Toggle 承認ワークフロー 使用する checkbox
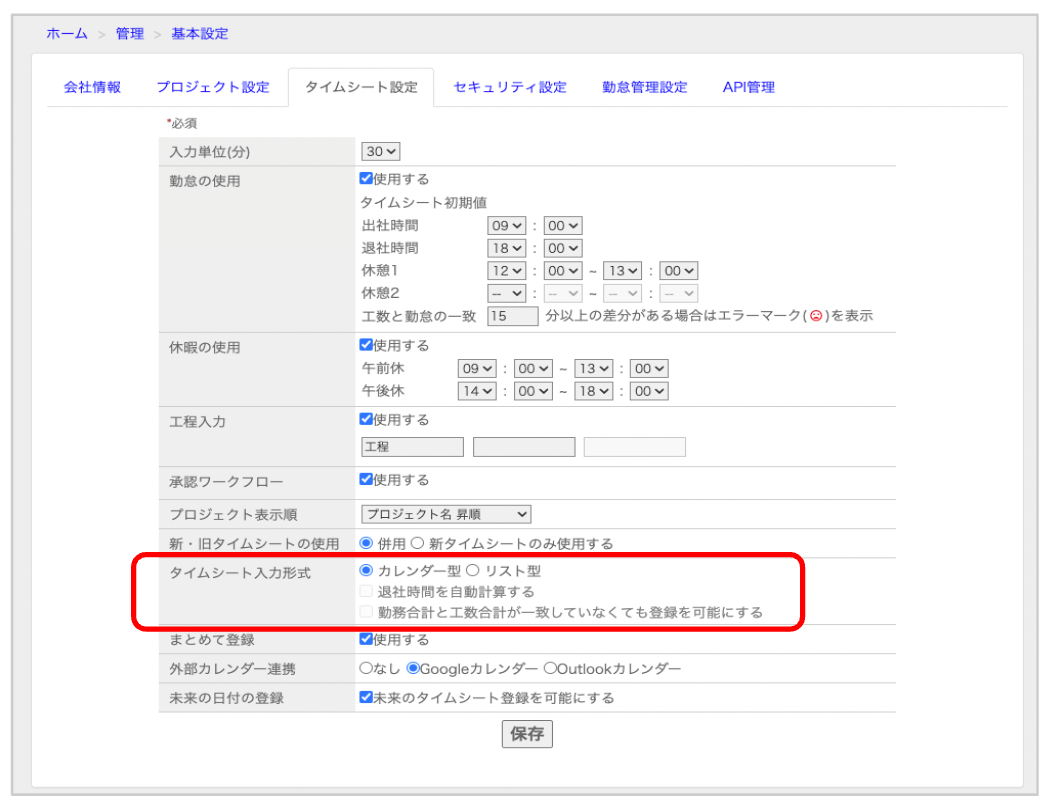1048x806 pixels. [x=366, y=479]
